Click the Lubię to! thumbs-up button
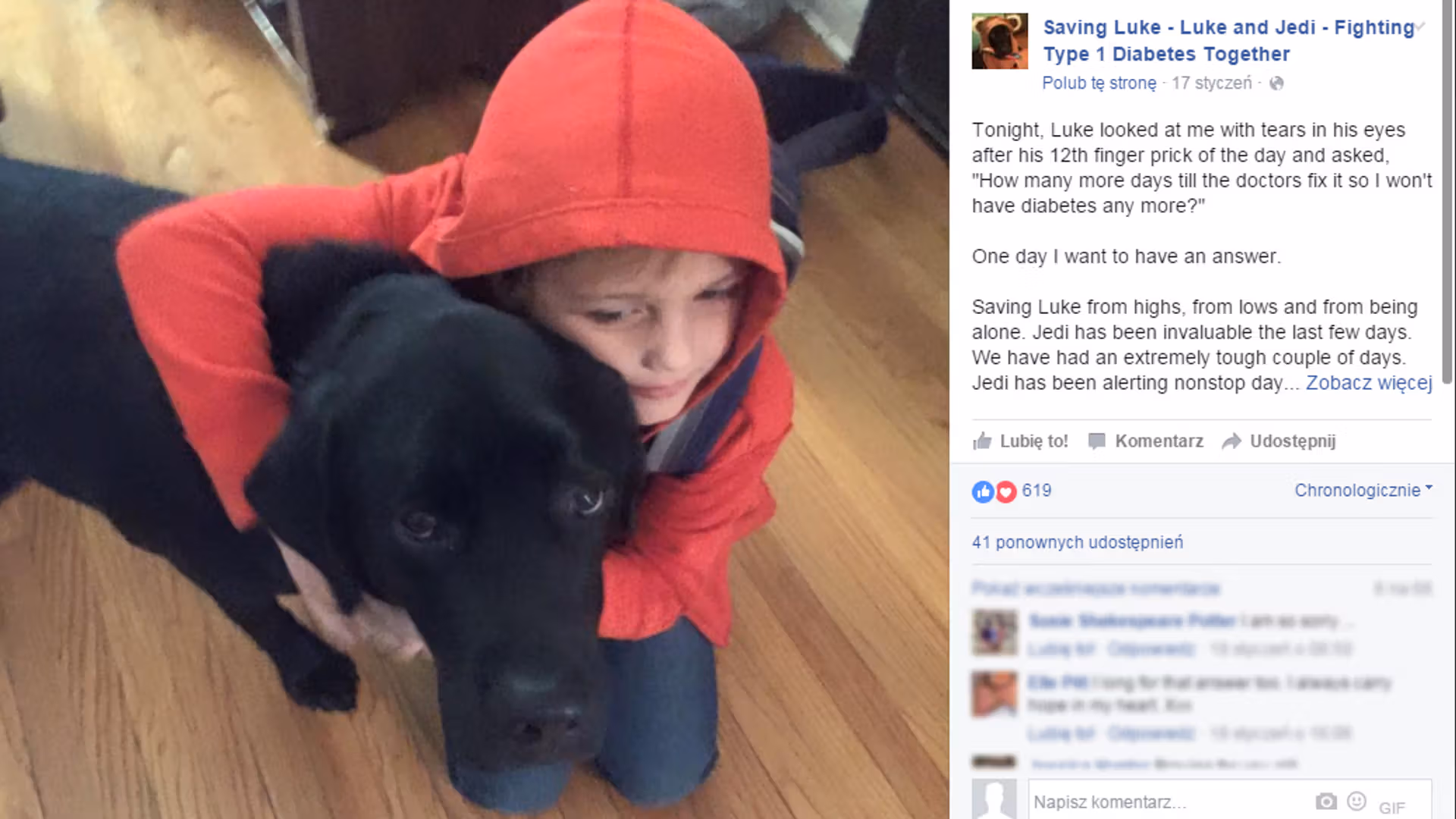This screenshot has width=1456, height=819. tap(1020, 441)
